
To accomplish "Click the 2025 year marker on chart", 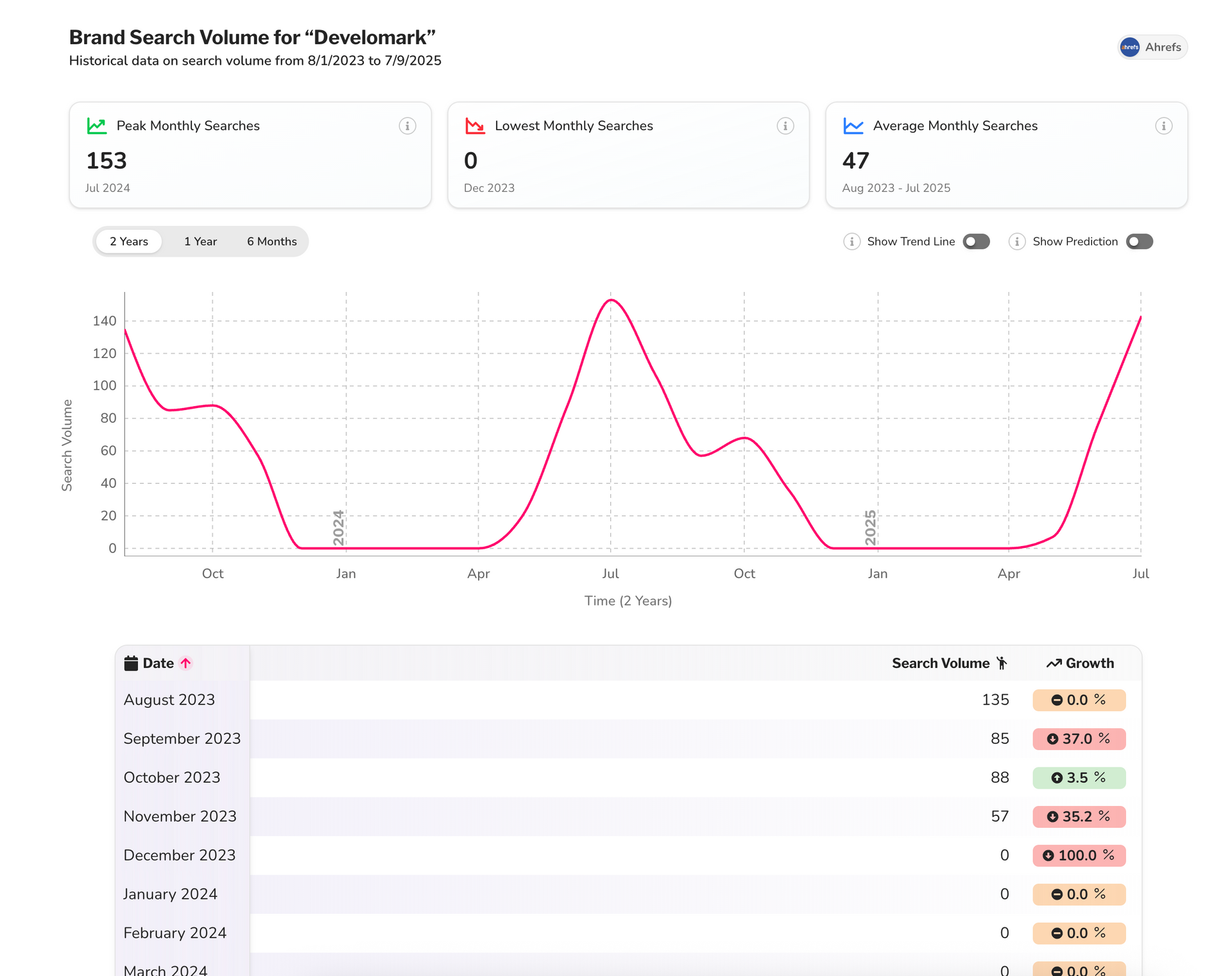I will (x=870, y=527).
